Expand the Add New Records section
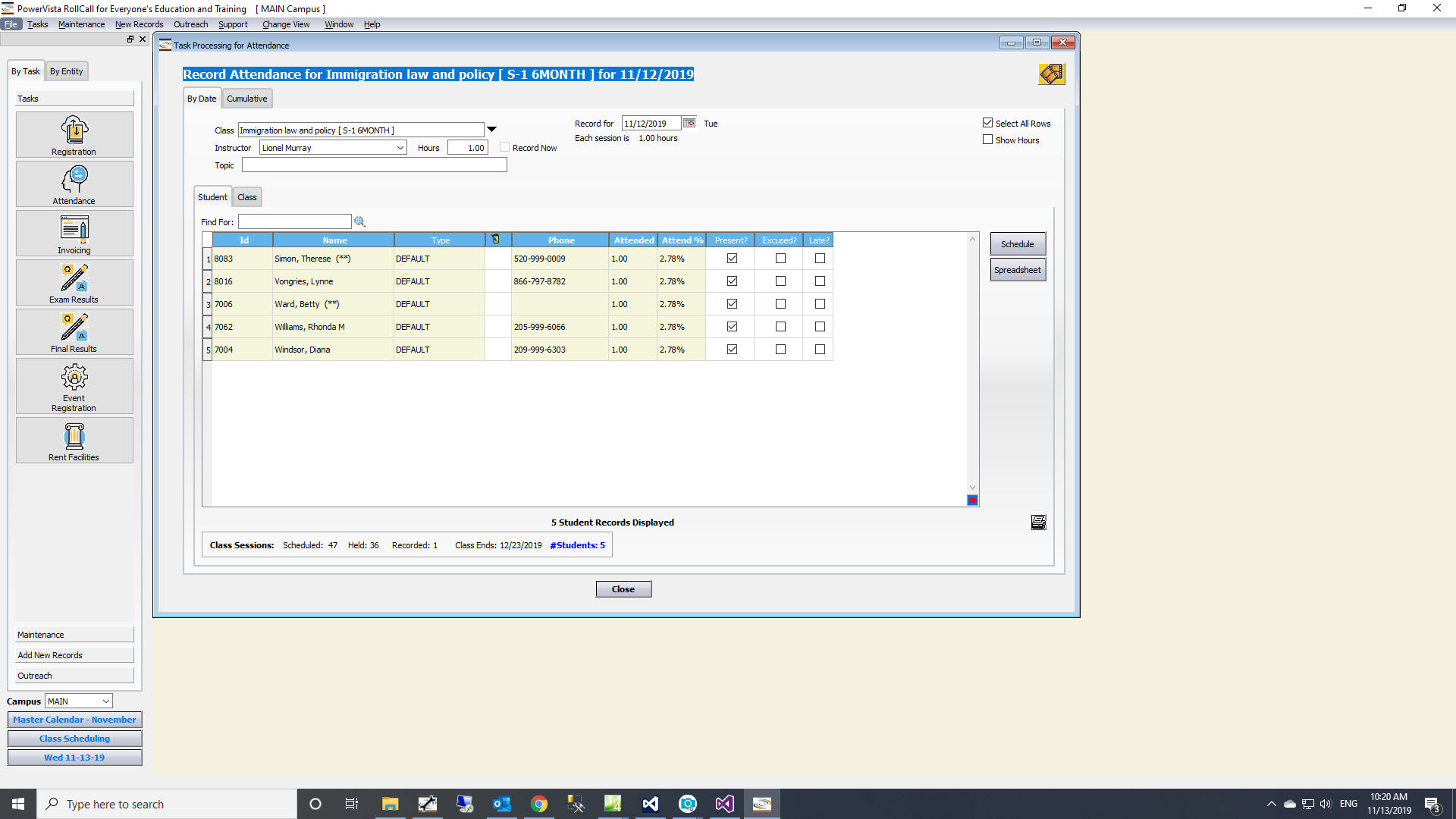This screenshot has width=1456, height=819. pos(74,655)
